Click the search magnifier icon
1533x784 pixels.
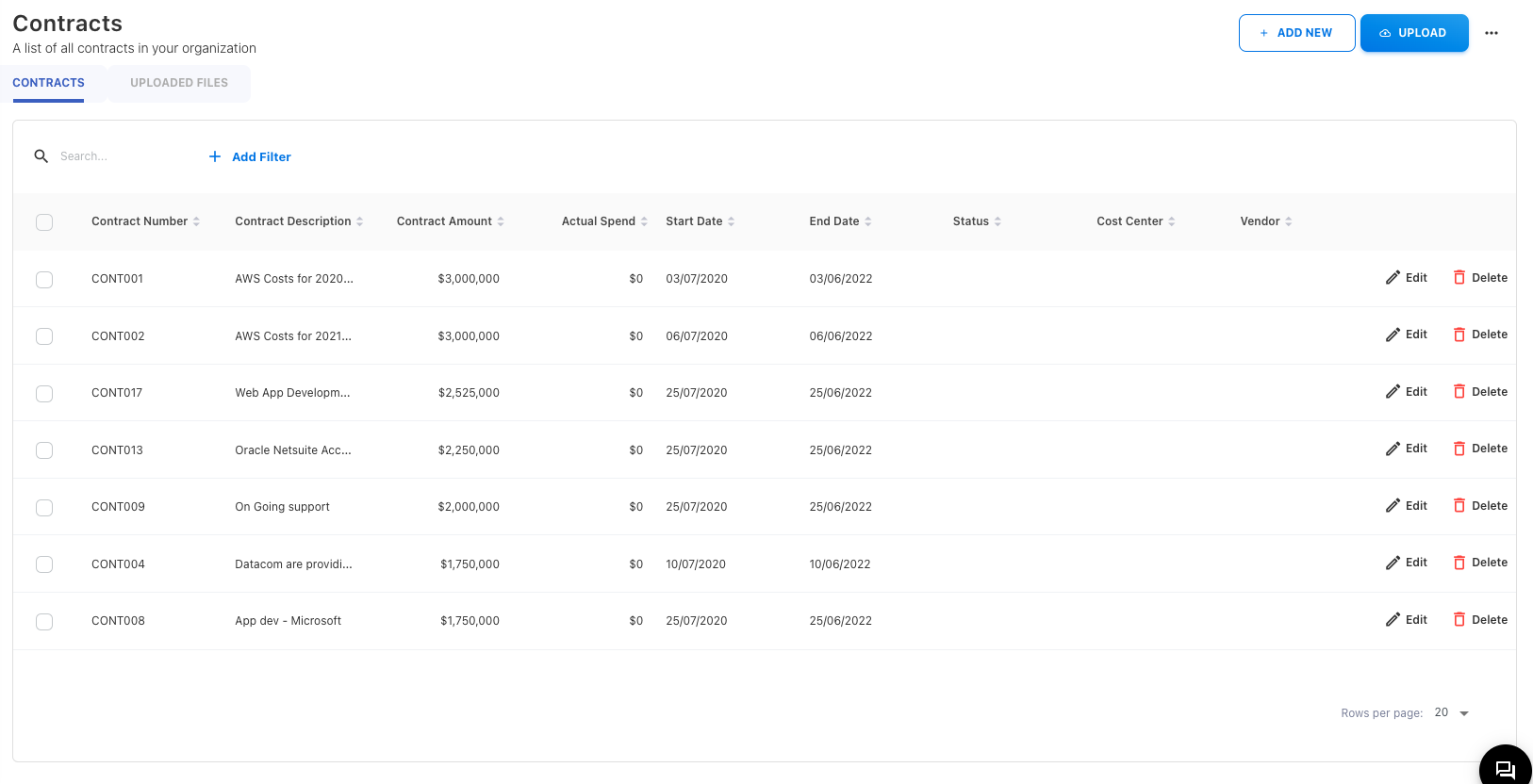pos(41,156)
